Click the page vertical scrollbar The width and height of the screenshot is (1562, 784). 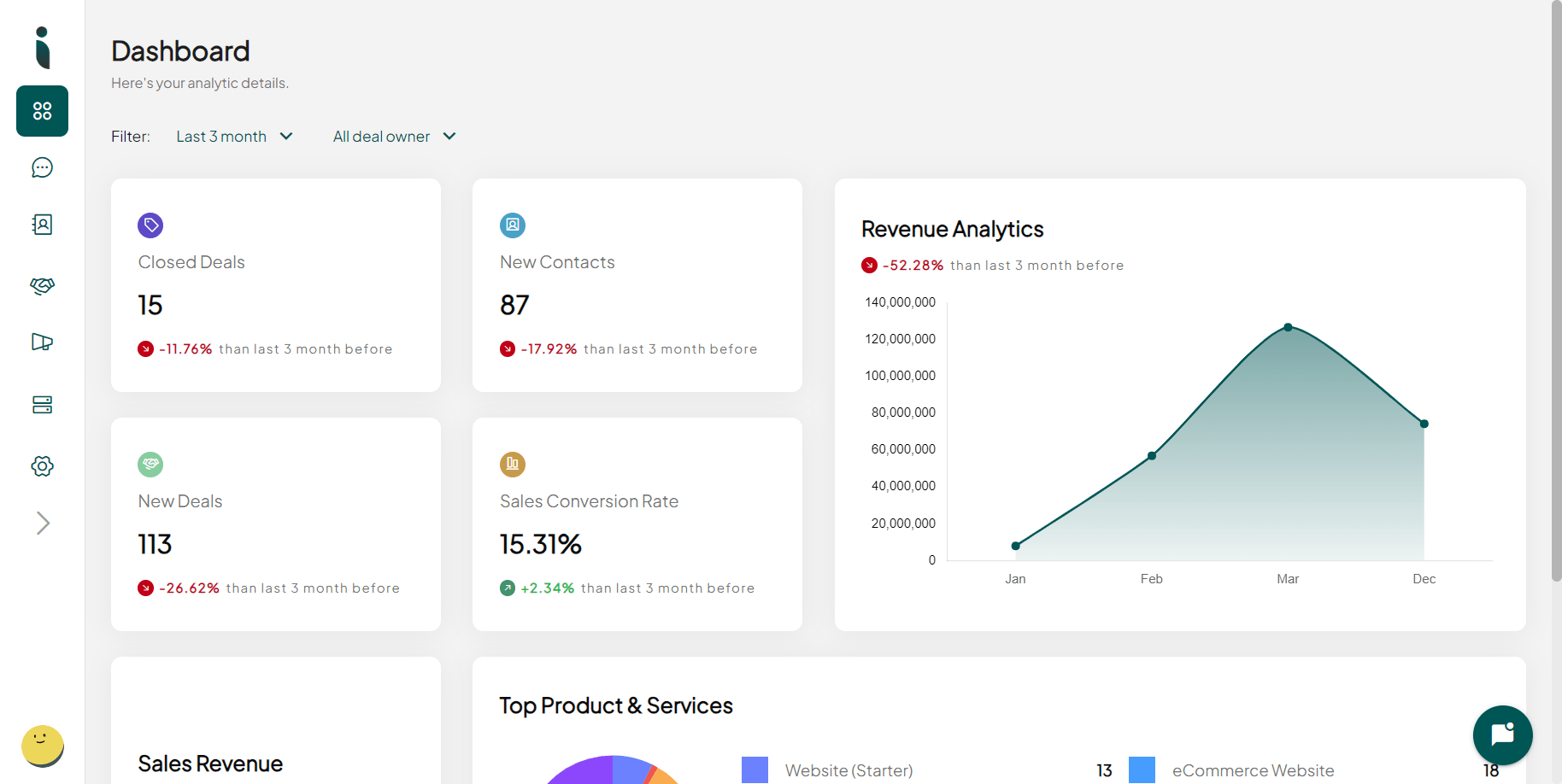1556,290
